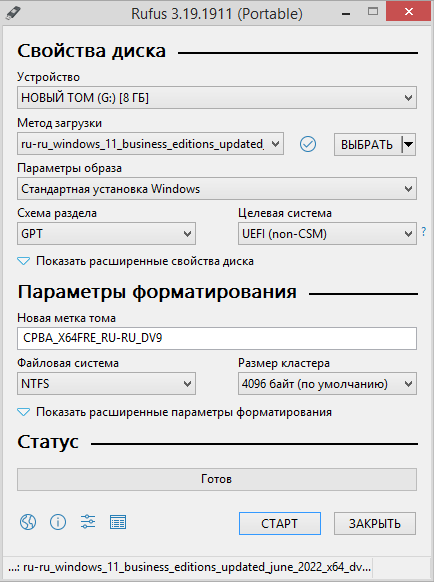Open the Целевая система UEFI dropdown
This screenshot has height=582, width=434.
pos(327,233)
